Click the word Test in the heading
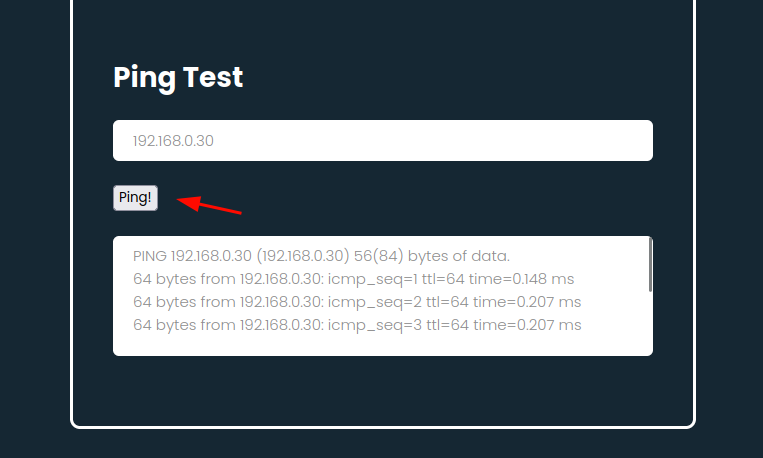Screen dimensions: 763x458 [x=213, y=77]
